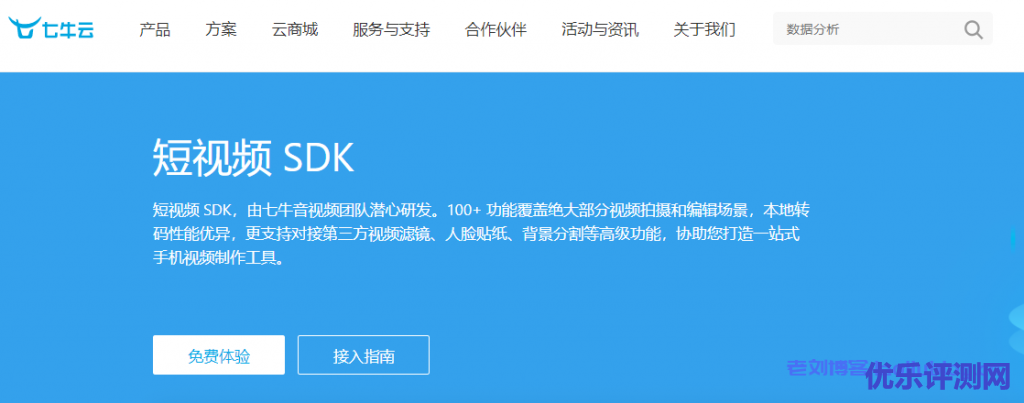The image size is (1024, 403).
Task: Open the 服务与支持 menu
Action: 391,29
